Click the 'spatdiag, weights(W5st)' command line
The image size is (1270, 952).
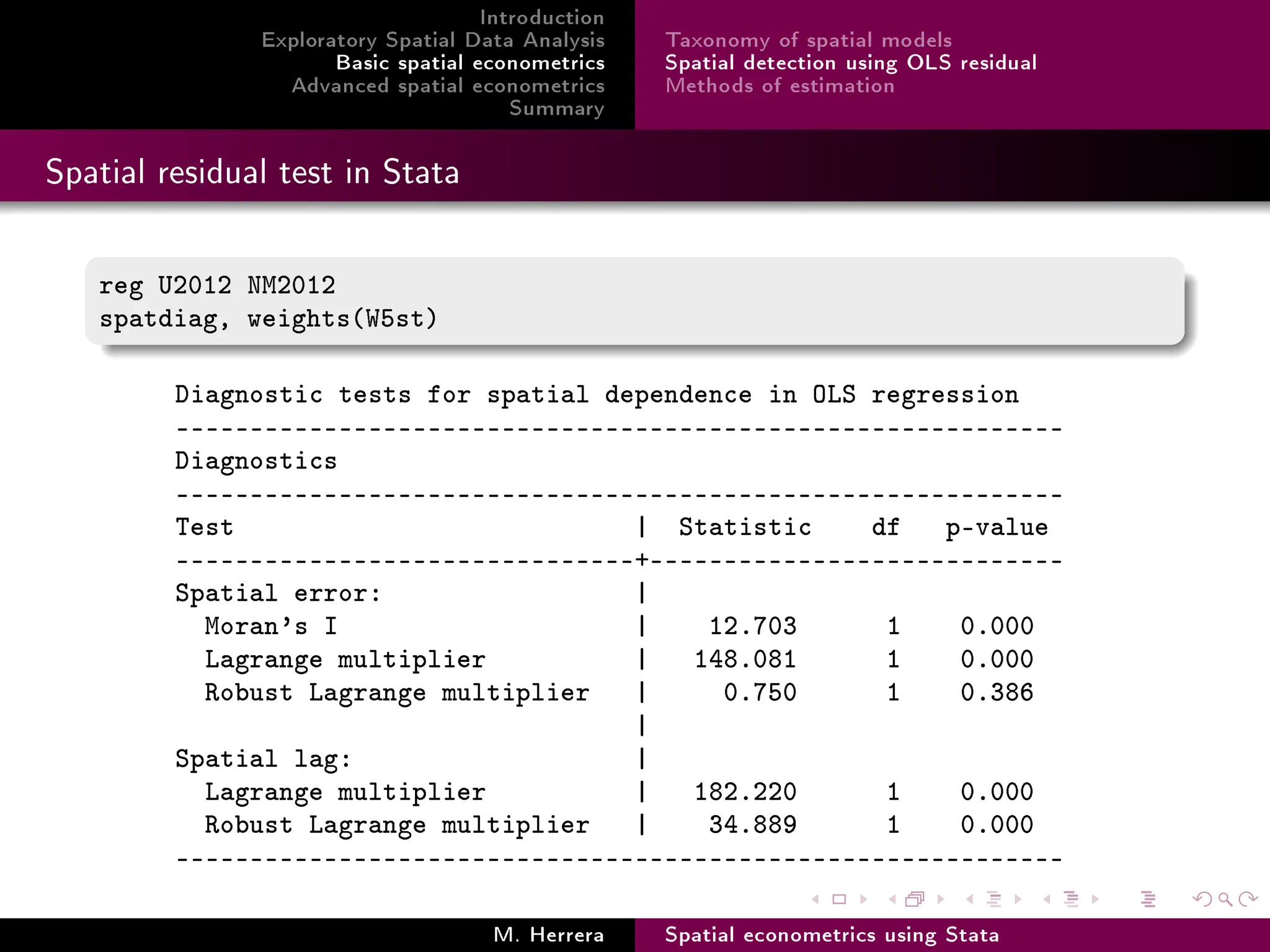coord(268,319)
